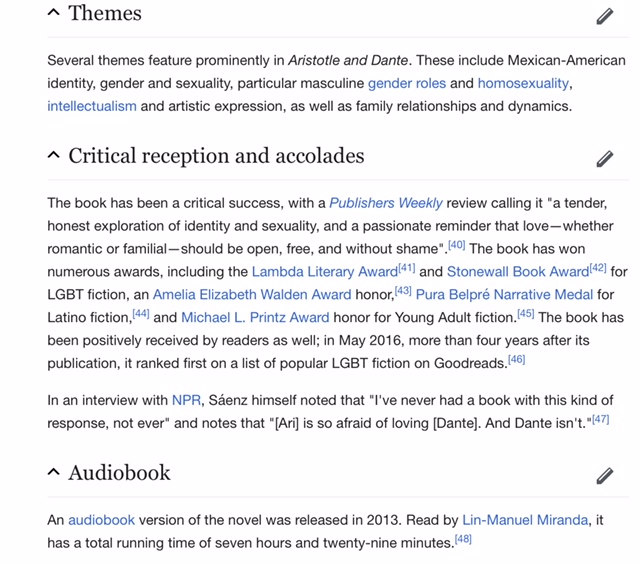The height and width of the screenshot is (568, 640).
Task: Open Stonewall Book Award link
Action: coord(518,272)
